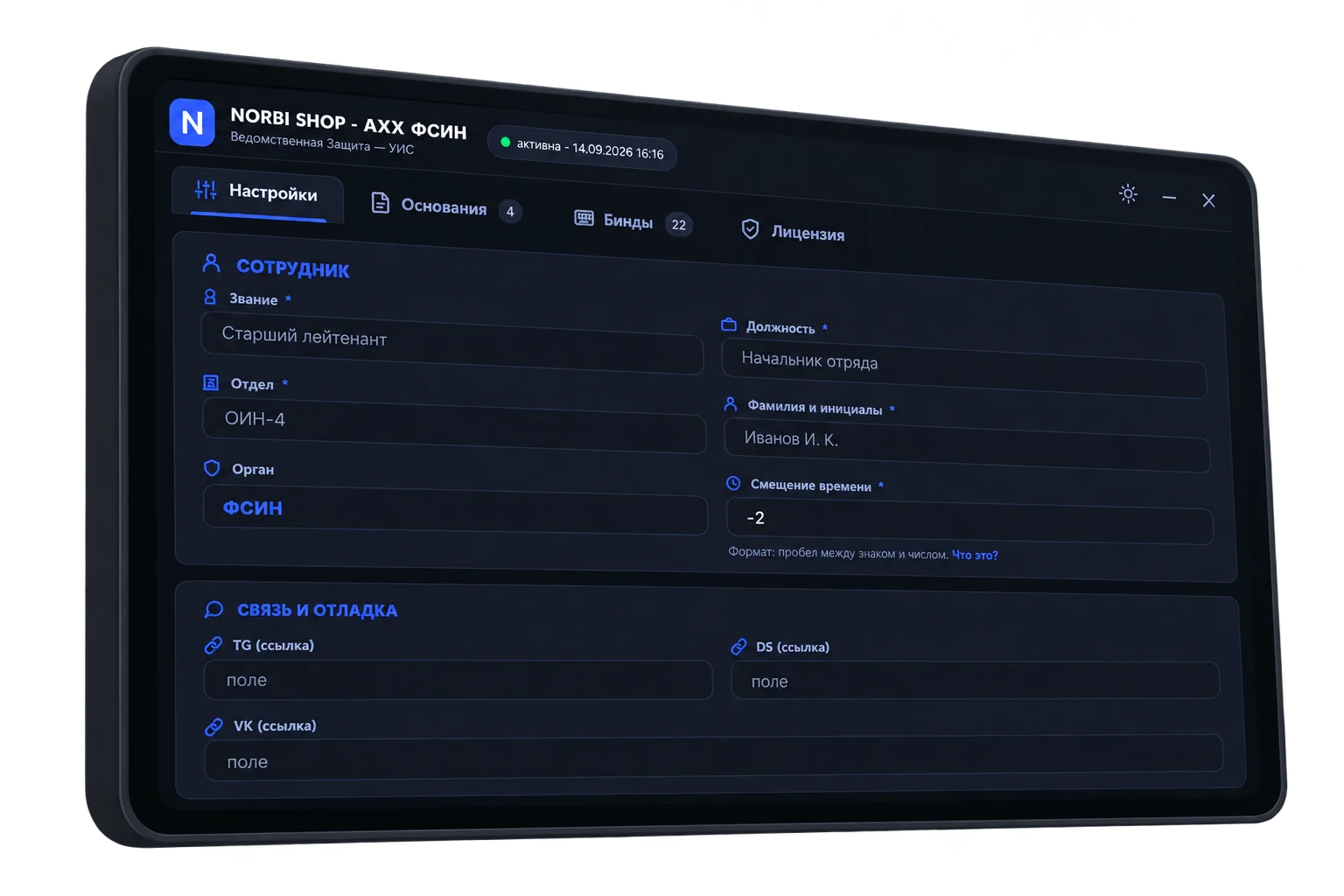Click the NORBI SHOP - АХХ ФСИН title
Viewport: 1344px width, 896px height.
point(348,122)
